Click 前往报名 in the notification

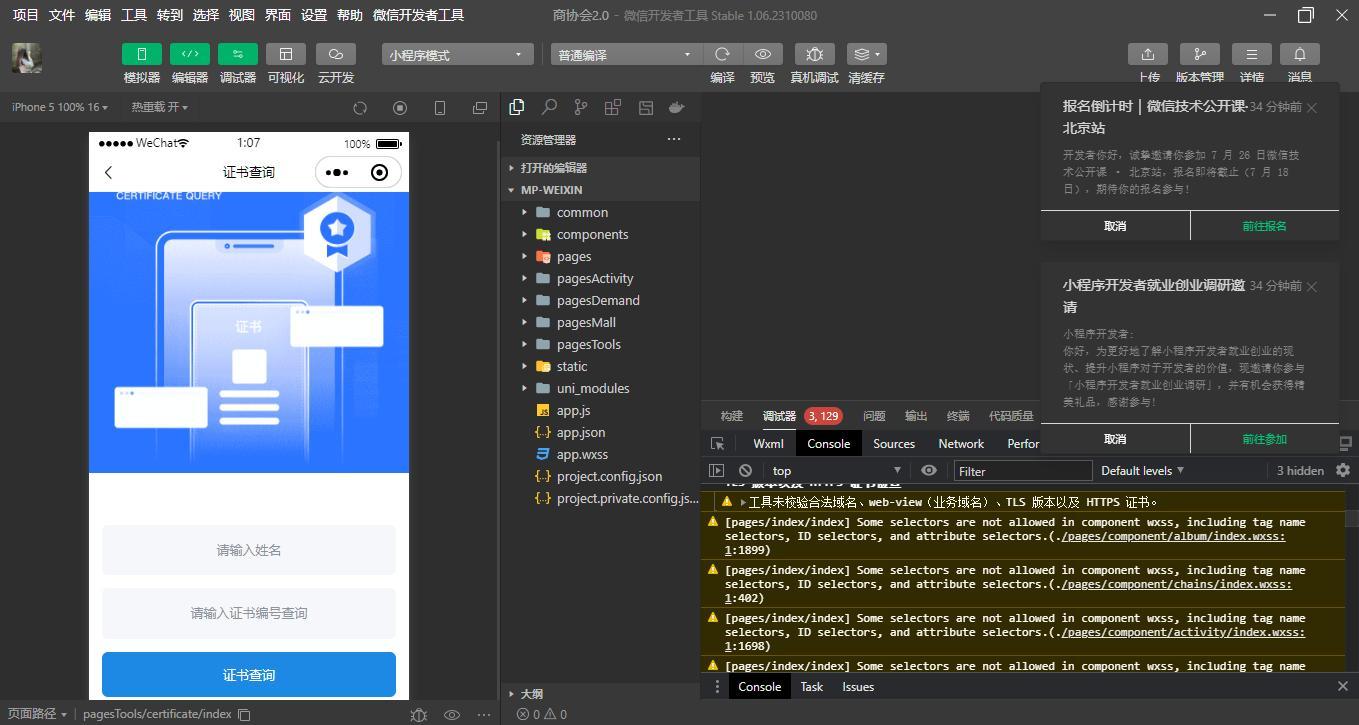1264,226
